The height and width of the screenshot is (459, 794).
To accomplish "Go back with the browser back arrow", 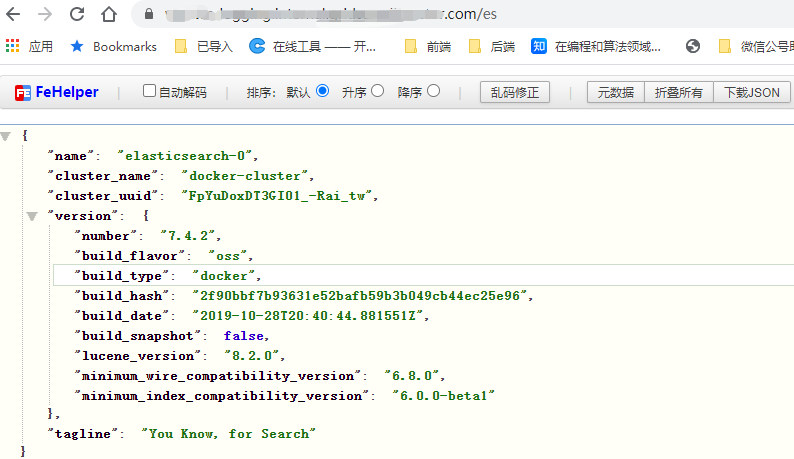I will point(13,14).
